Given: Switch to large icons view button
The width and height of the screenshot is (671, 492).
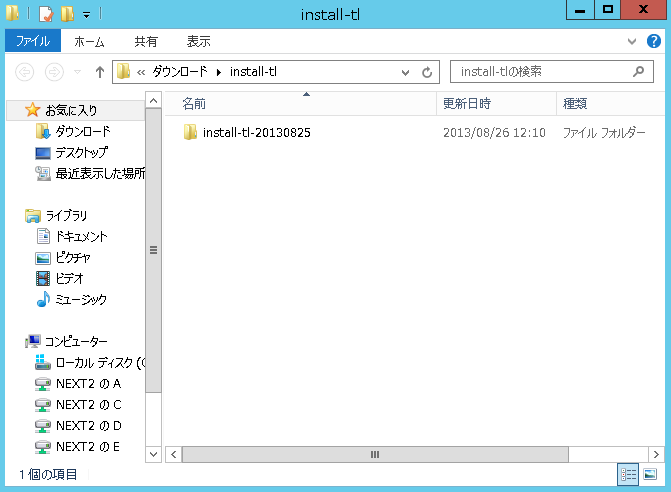Looking at the screenshot, I should [x=650, y=474].
